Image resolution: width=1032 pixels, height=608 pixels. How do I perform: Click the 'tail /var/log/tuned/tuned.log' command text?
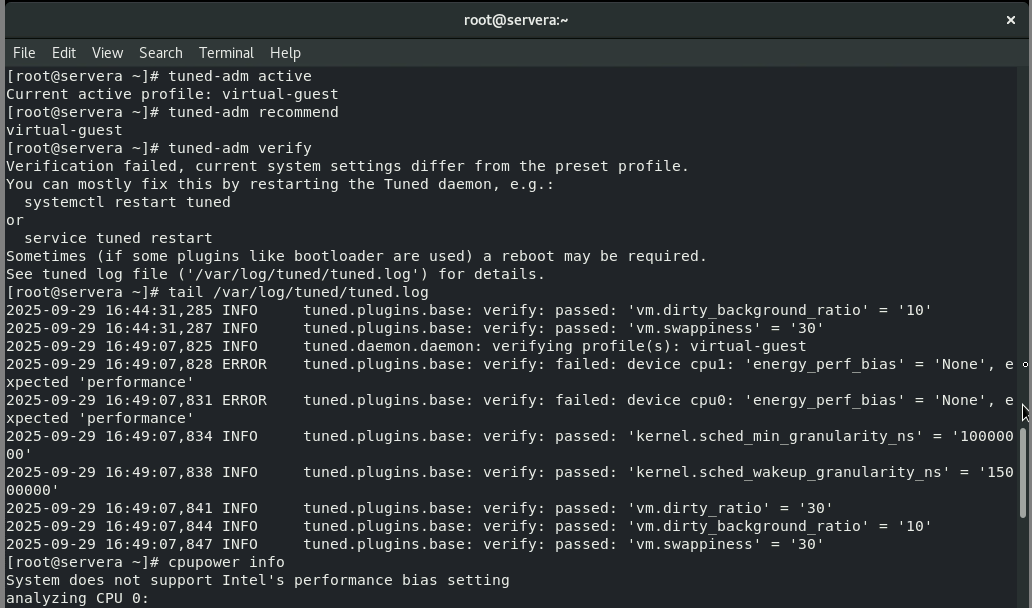tap(298, 292)
